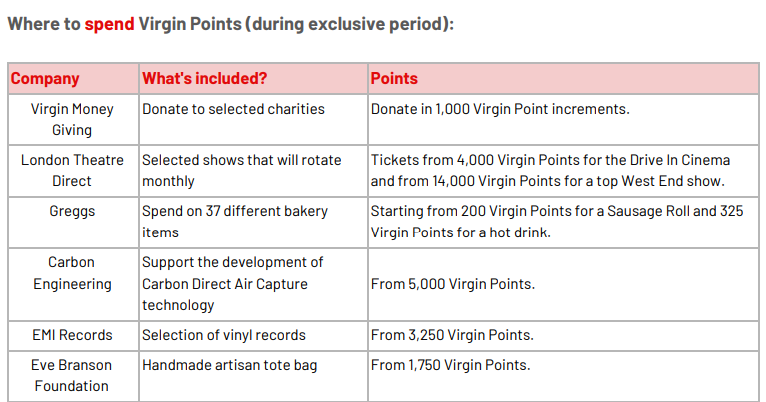The image size is (766, 402).
Task: Click 'Spend on 37 different bakery items'
Action: point(234,222)
